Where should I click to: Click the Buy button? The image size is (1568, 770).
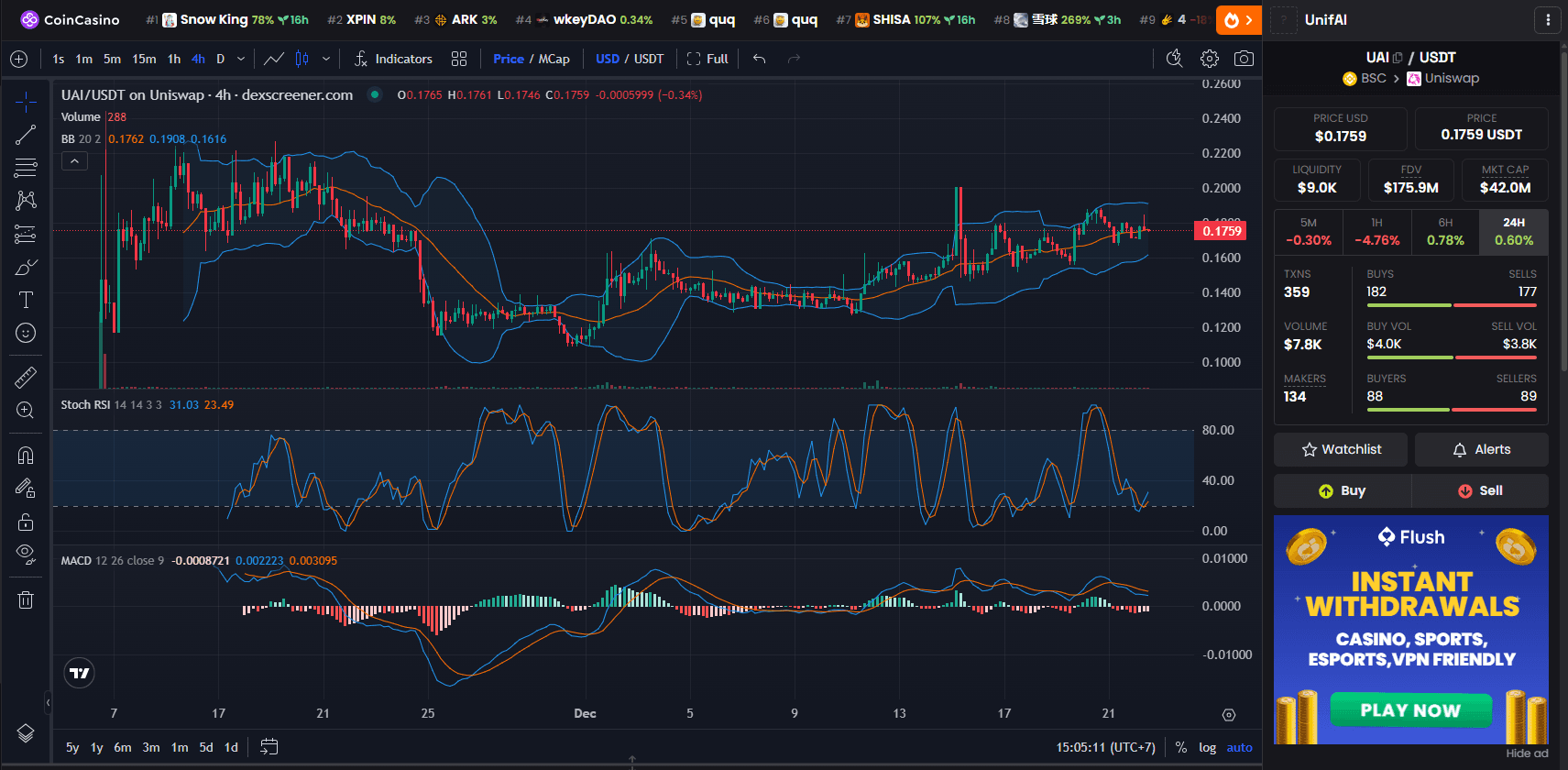click(x=1342, y=490)
